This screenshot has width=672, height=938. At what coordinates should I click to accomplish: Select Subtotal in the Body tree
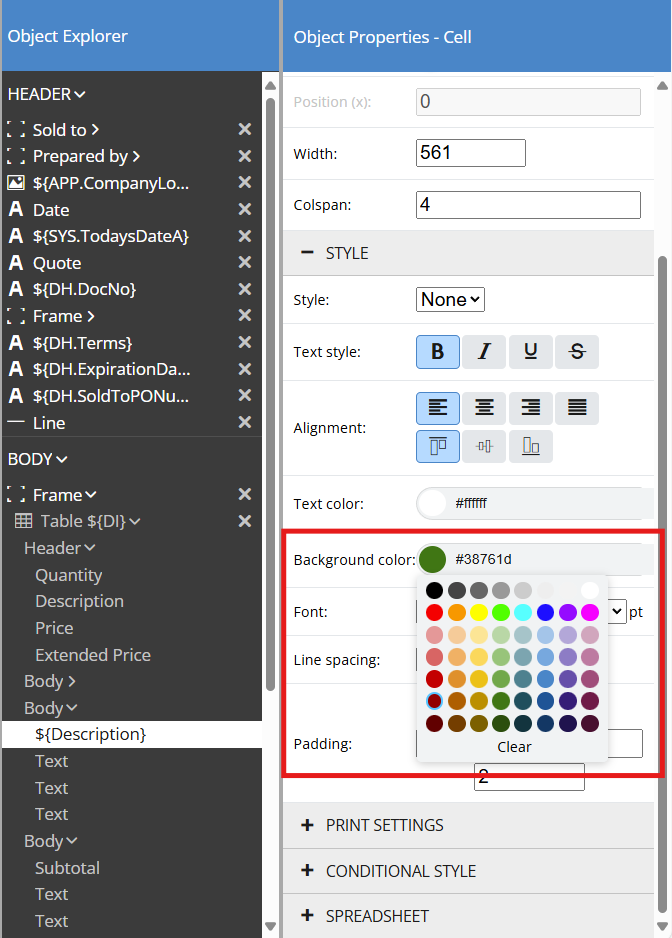[67, 868]
